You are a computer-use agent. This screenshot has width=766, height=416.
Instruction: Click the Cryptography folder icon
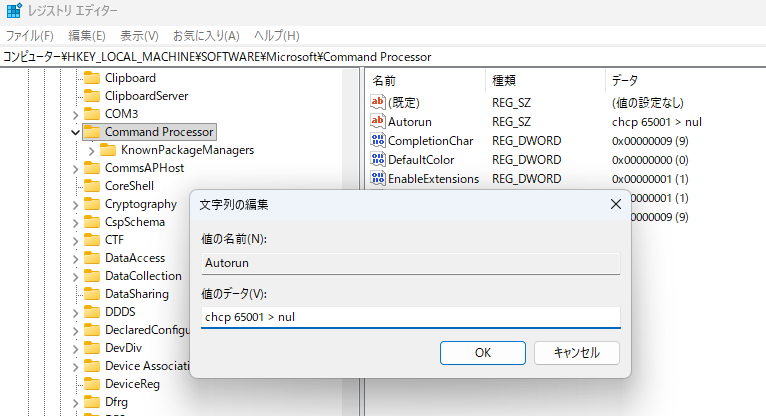(x=92, y=204)
